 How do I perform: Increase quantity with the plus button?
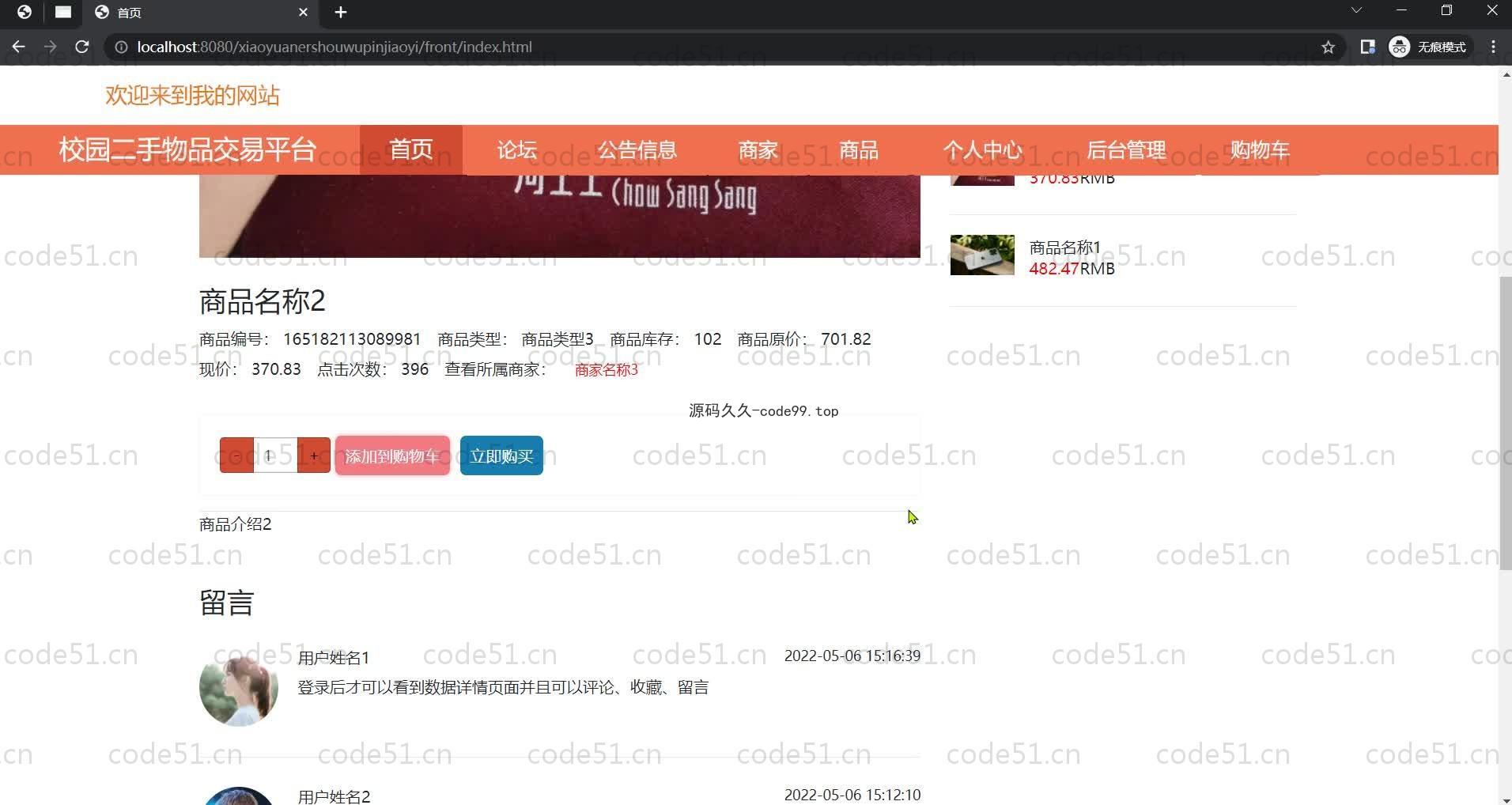tap(314, 455)
